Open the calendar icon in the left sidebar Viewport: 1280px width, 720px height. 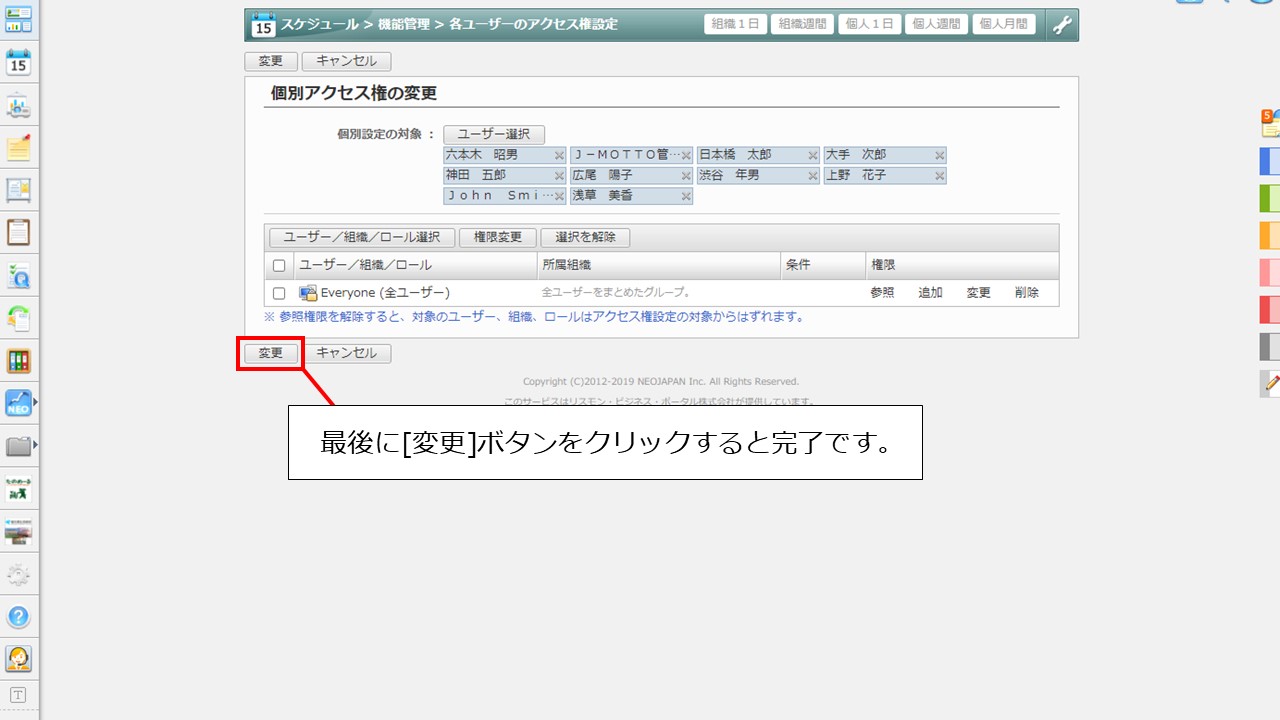tap(18, 63)
